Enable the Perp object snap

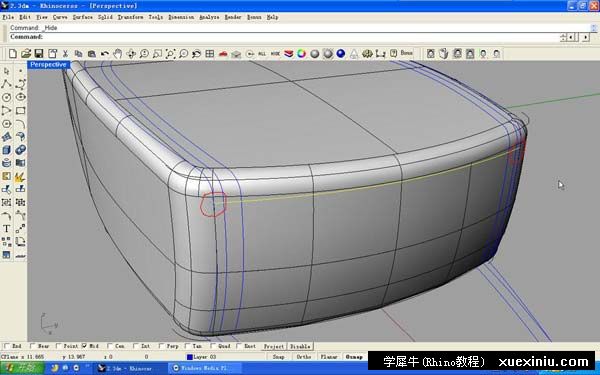(x=161, y=346)
